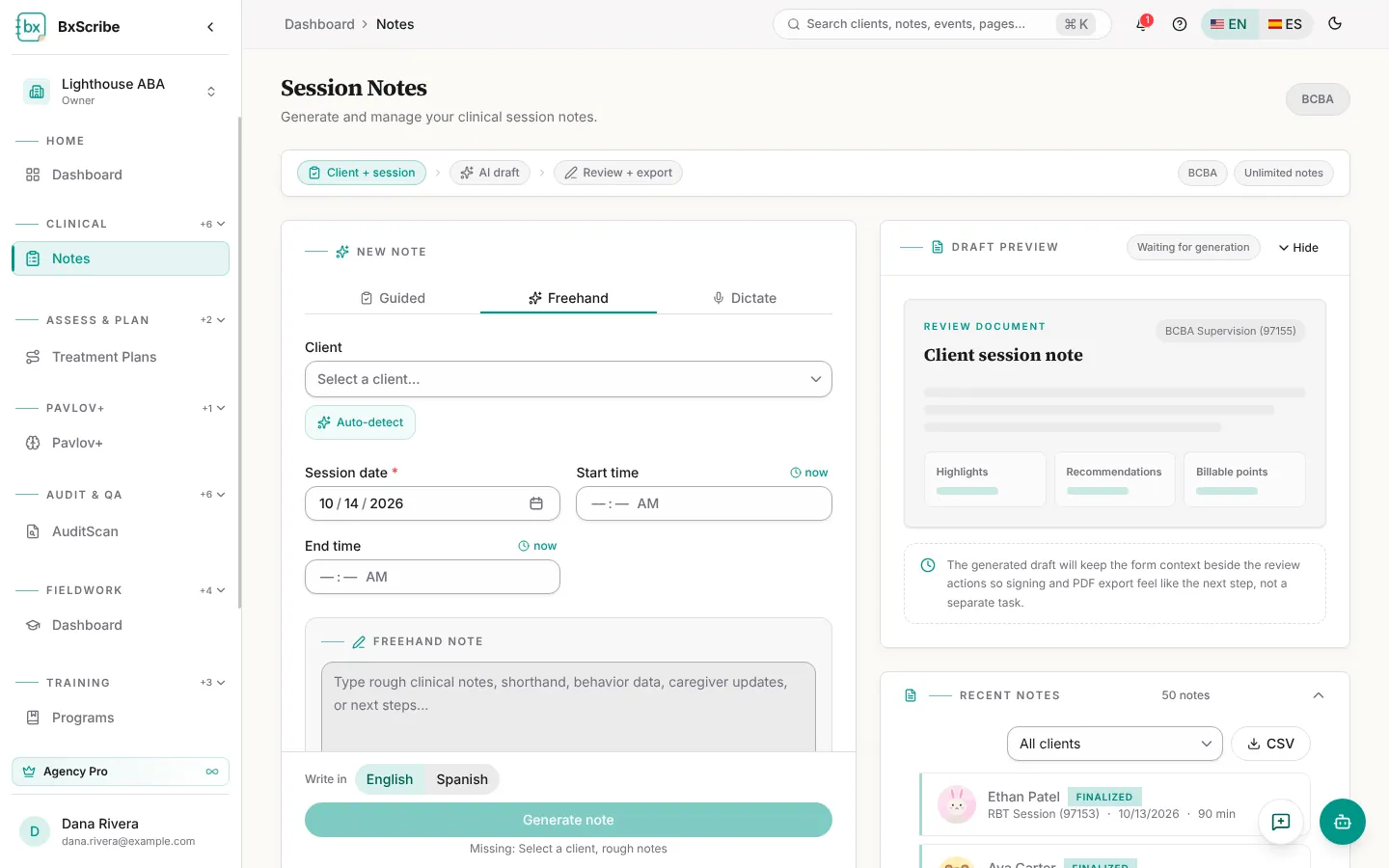The height and width of the screenshot is (868, 1389).
Task: Click the Generate note button
Action: tap(568, 820)
